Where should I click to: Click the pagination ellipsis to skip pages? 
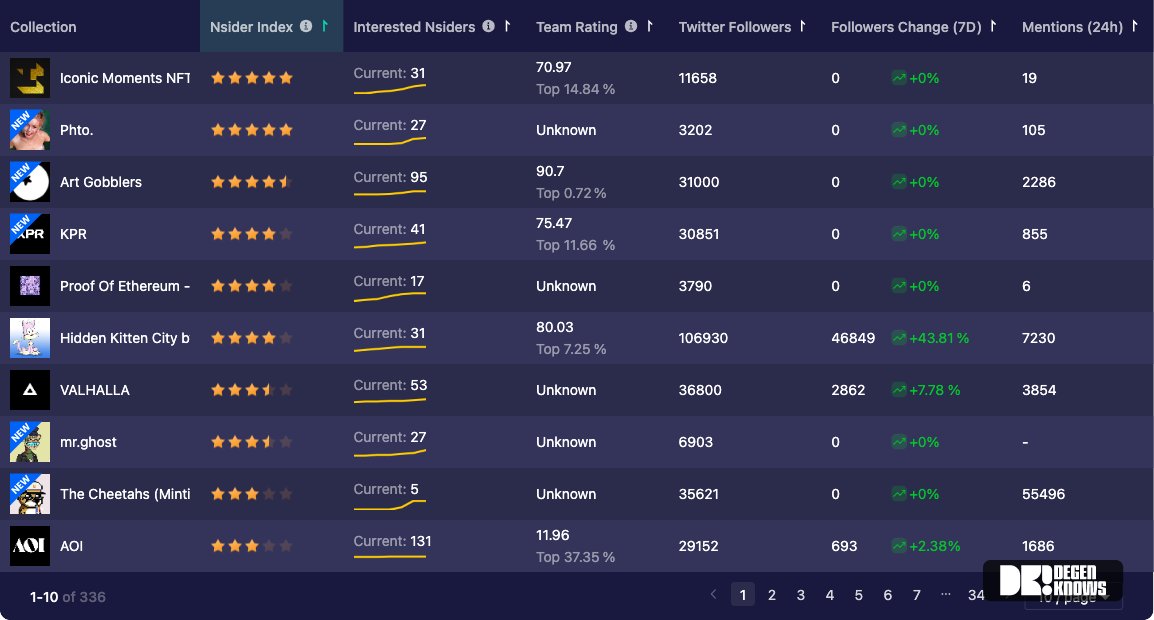946,593
